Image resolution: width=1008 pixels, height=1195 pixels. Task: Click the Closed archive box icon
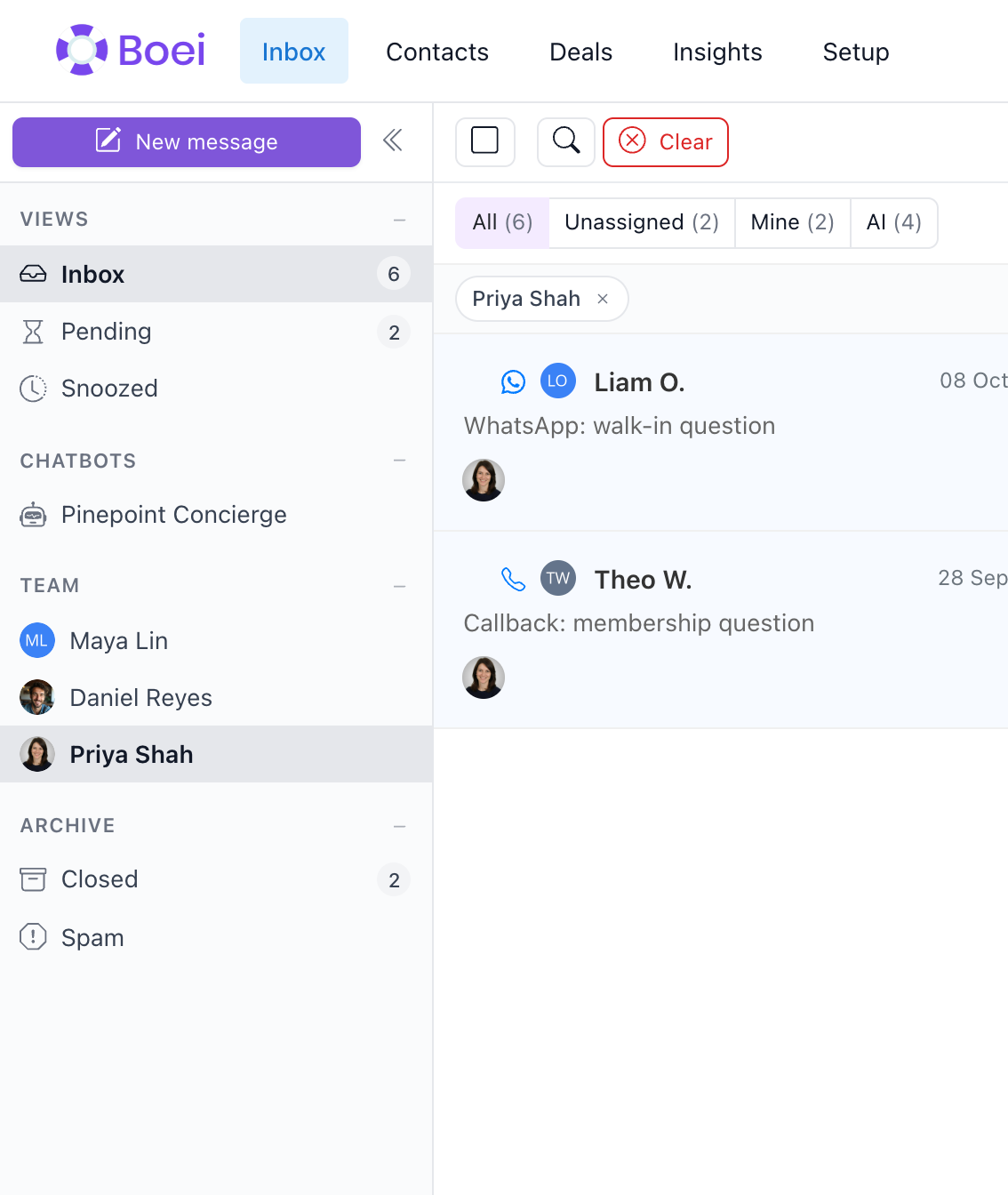[x=33, y=879]
